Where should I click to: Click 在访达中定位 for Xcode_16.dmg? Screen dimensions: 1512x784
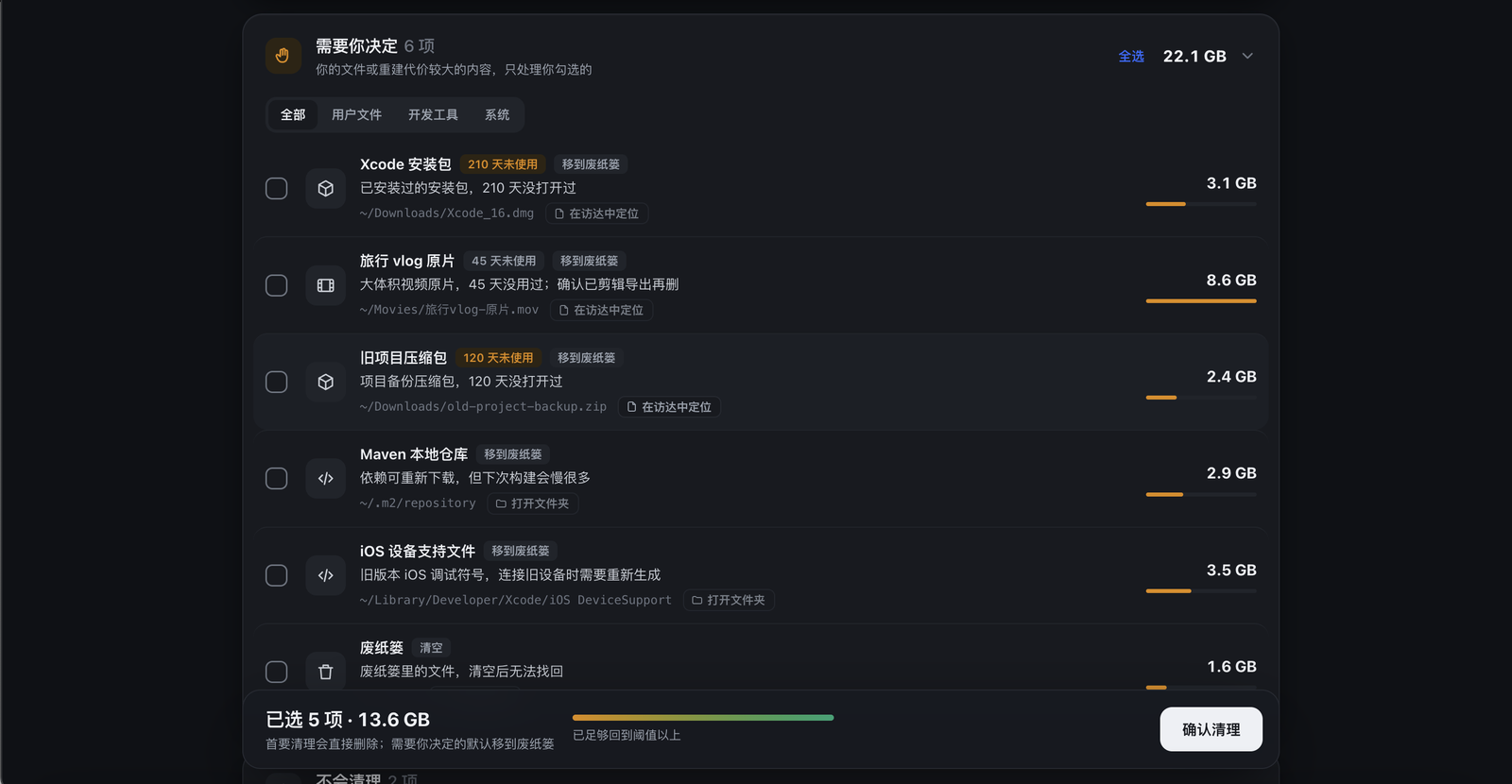point(596,213)
